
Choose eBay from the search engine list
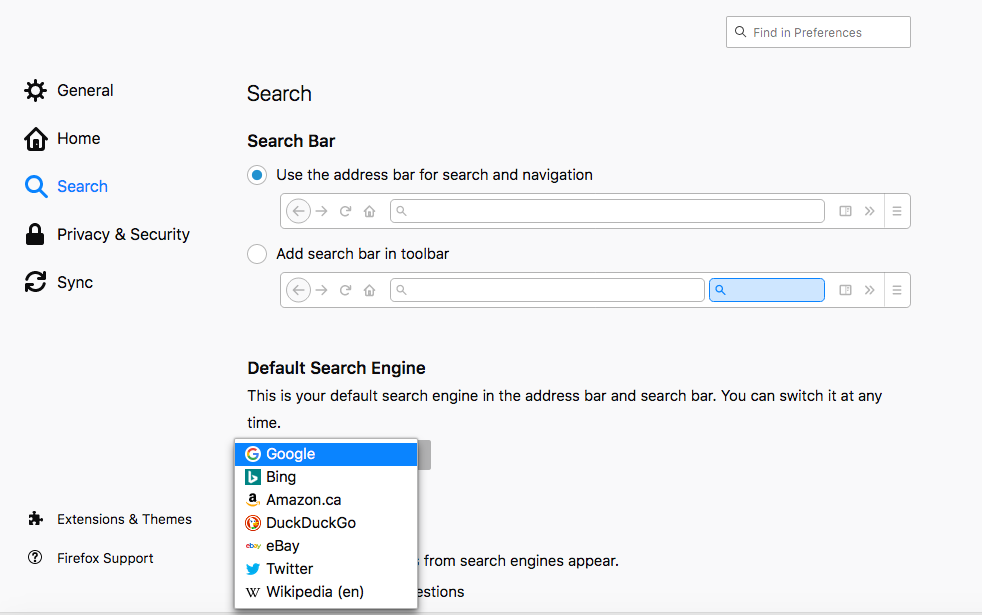326,546
